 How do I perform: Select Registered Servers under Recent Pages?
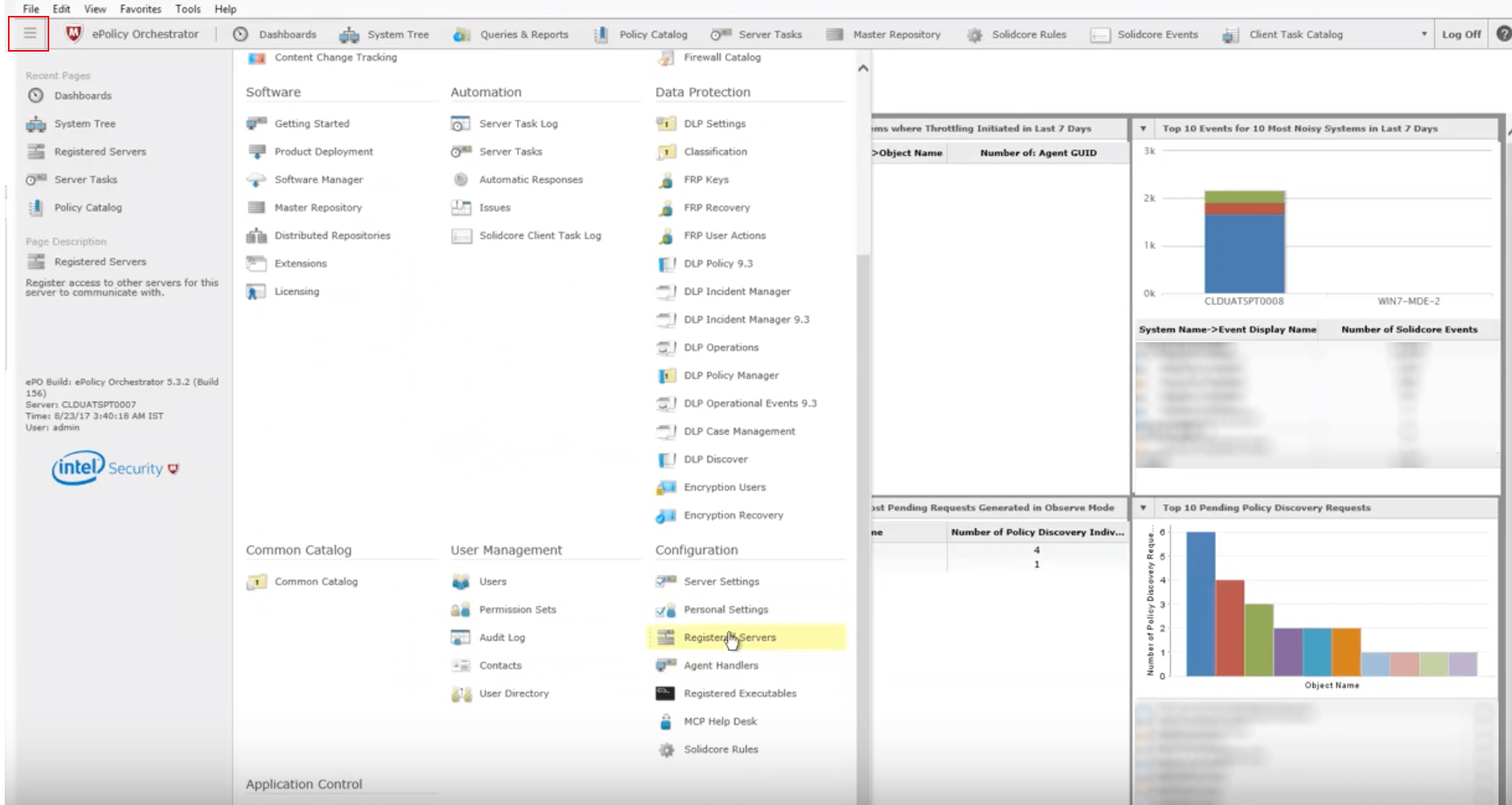pyautogui.click(x=100, y=152)
